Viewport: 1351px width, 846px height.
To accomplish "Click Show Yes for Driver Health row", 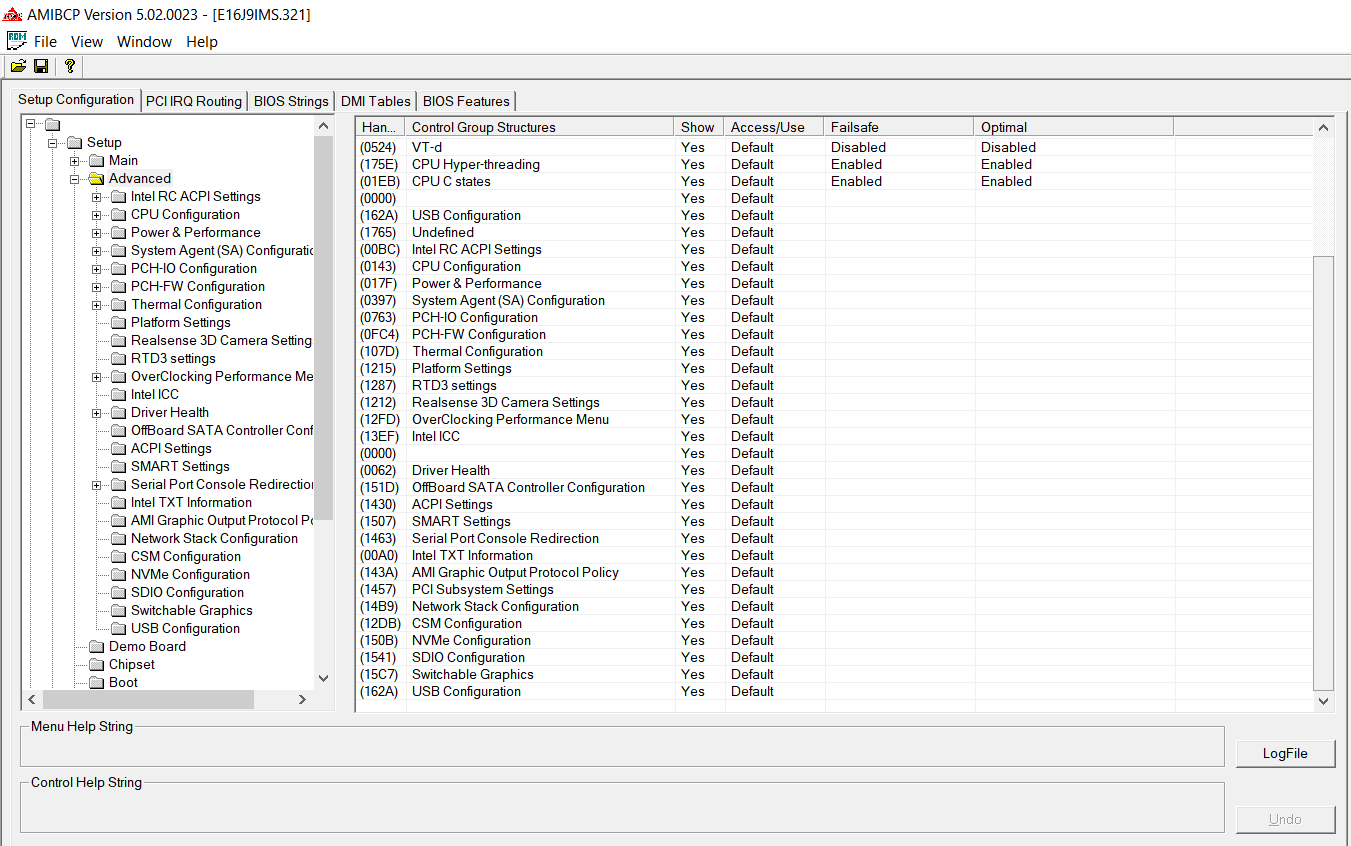I will click(x=692, y=470).
